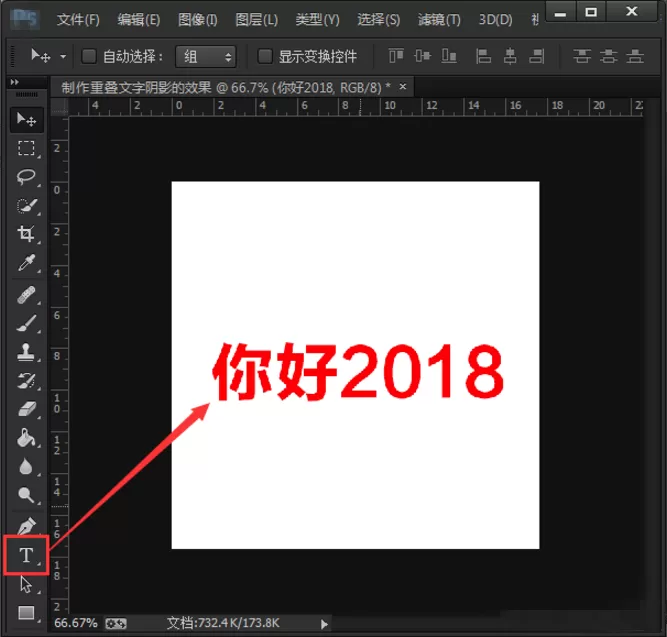
Task: Open the status bar info arrow menu
Action: pos(324,624)
